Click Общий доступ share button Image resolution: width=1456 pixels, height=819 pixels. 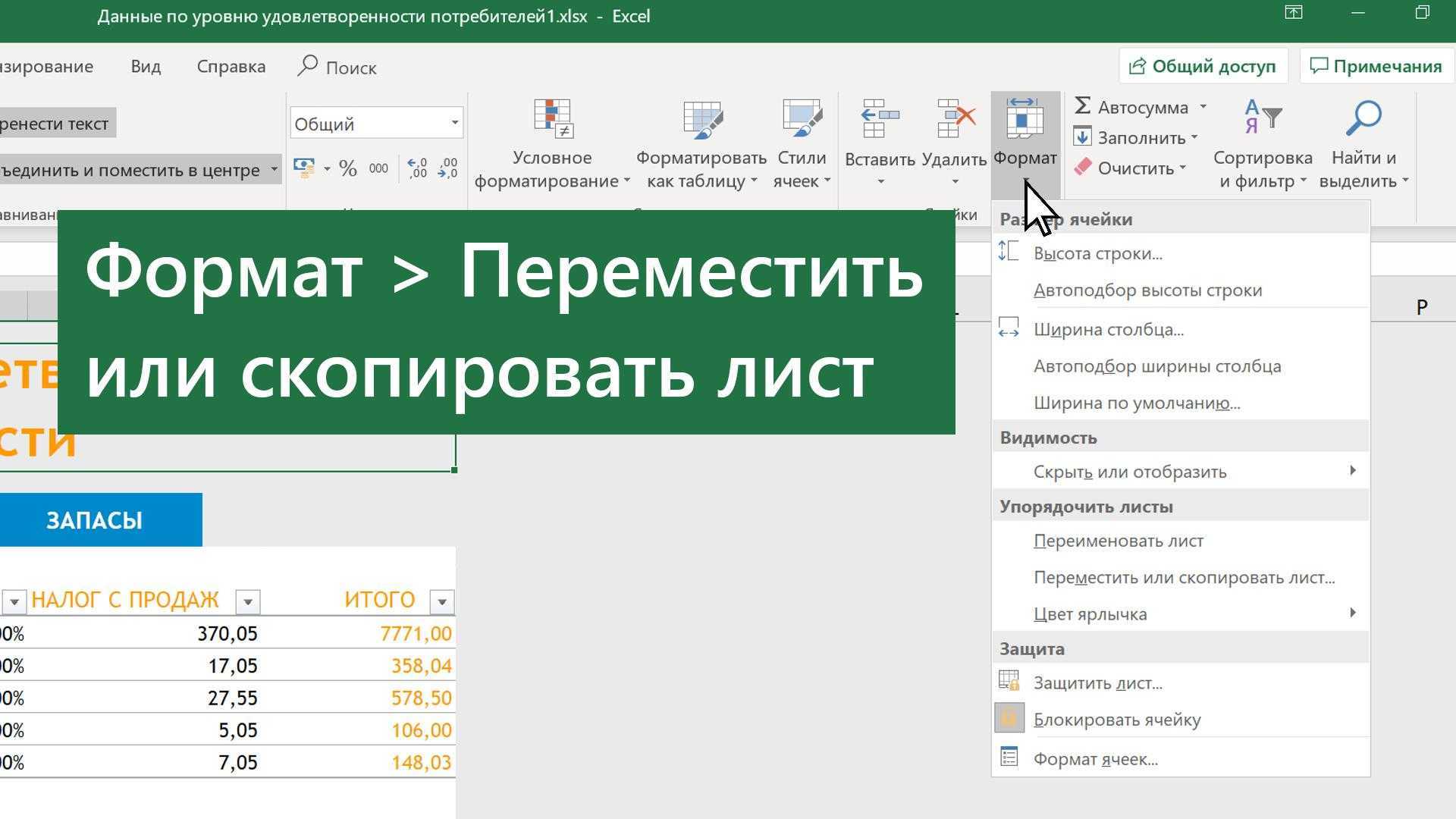click(x=1203, y=66)
